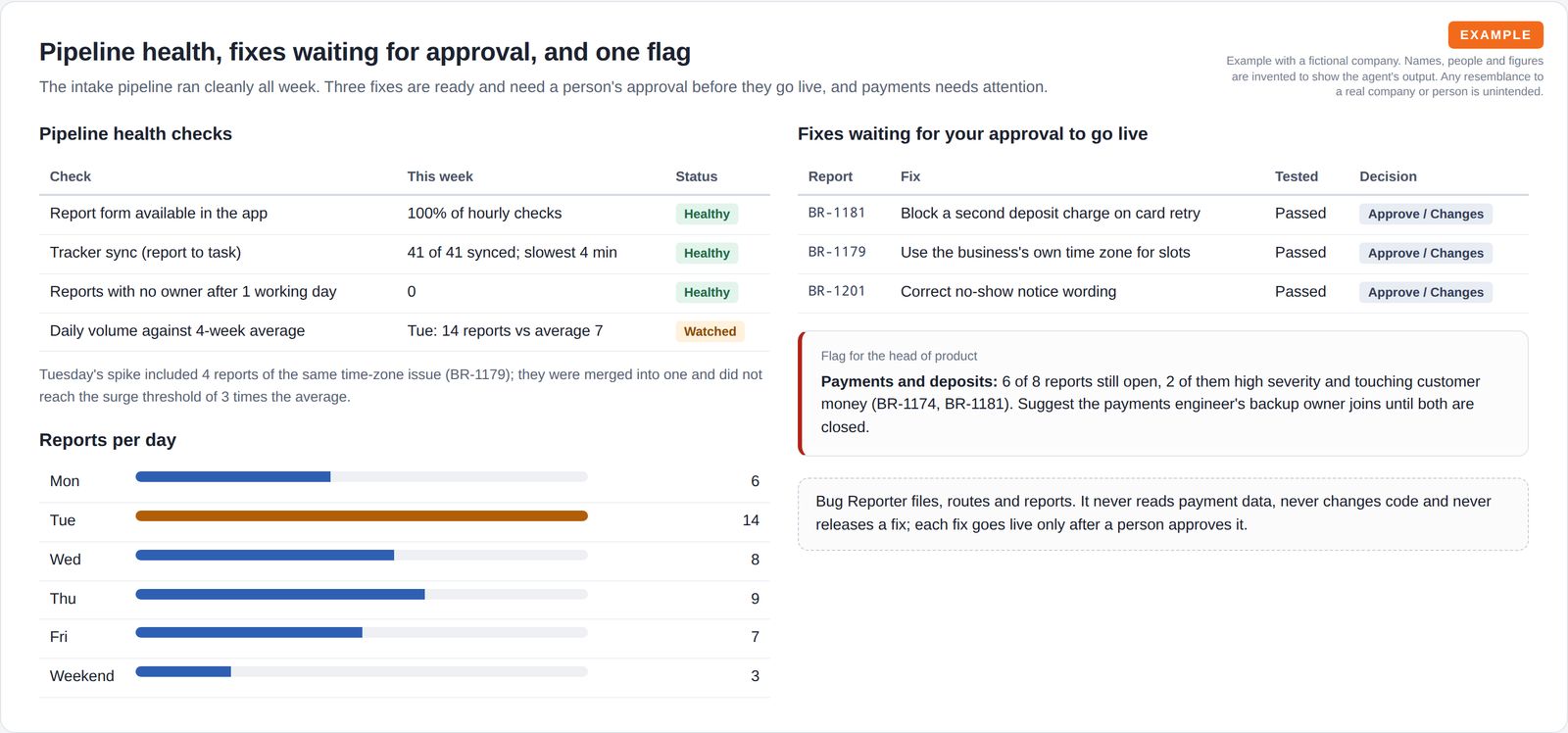1568x733 pixels.
Task: Click Approve / Changes for BR-1179
Action: tap(1425, 253)
